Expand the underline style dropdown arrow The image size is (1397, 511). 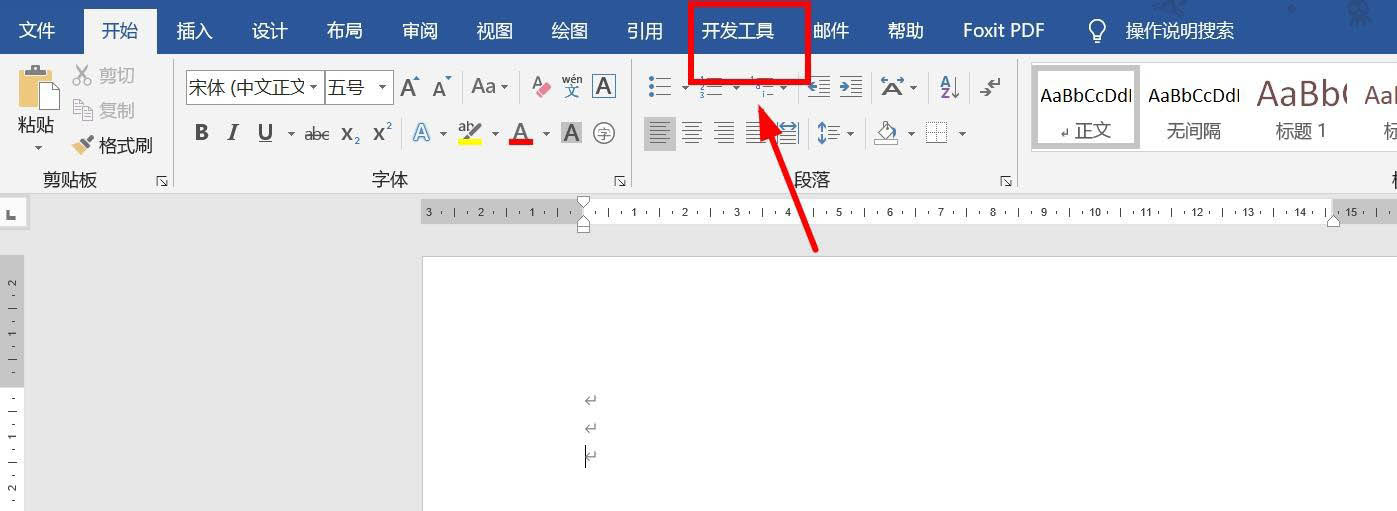pyautogui.click(x=291, y=134)
